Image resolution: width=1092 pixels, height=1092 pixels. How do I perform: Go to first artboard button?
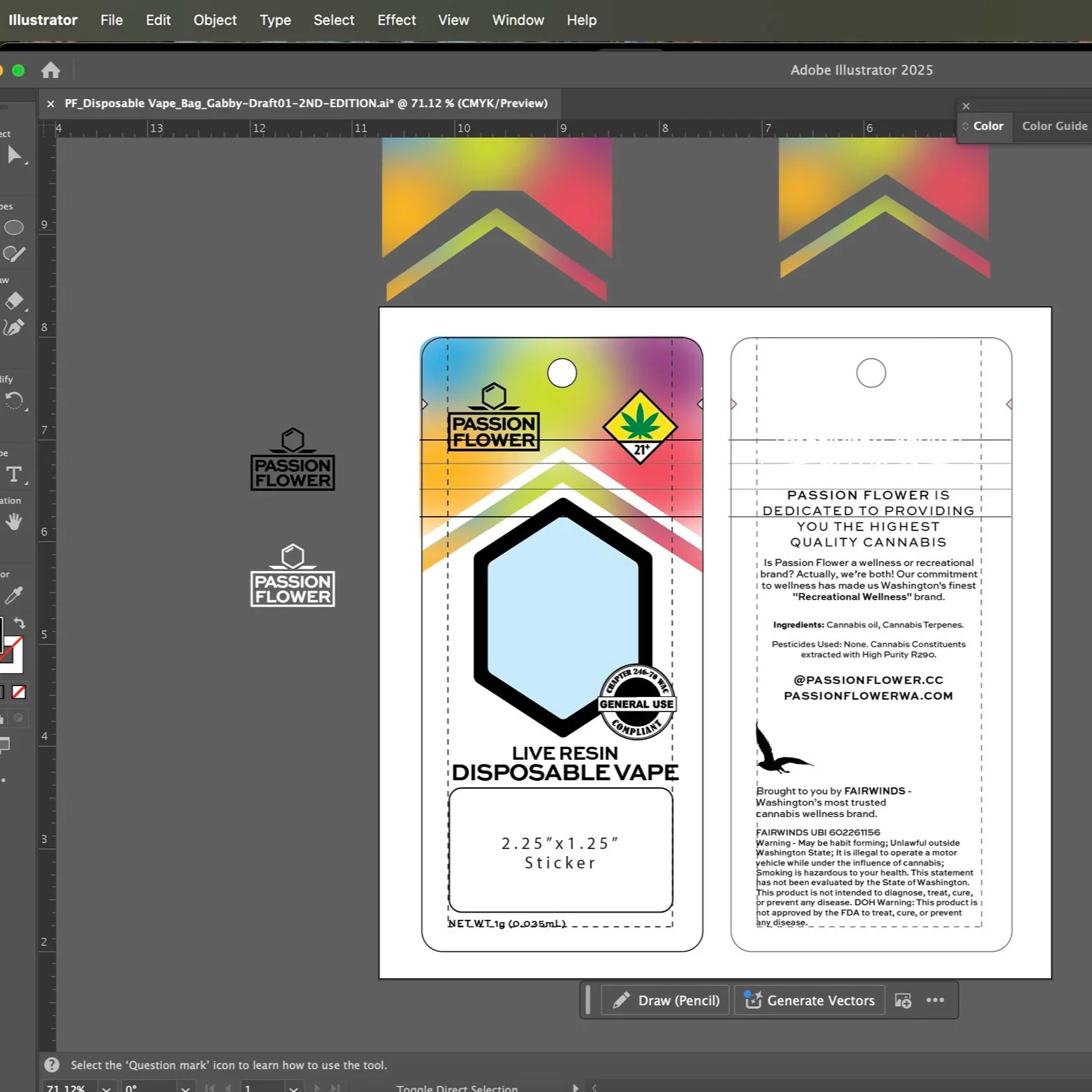click(x=209, y=1088)
